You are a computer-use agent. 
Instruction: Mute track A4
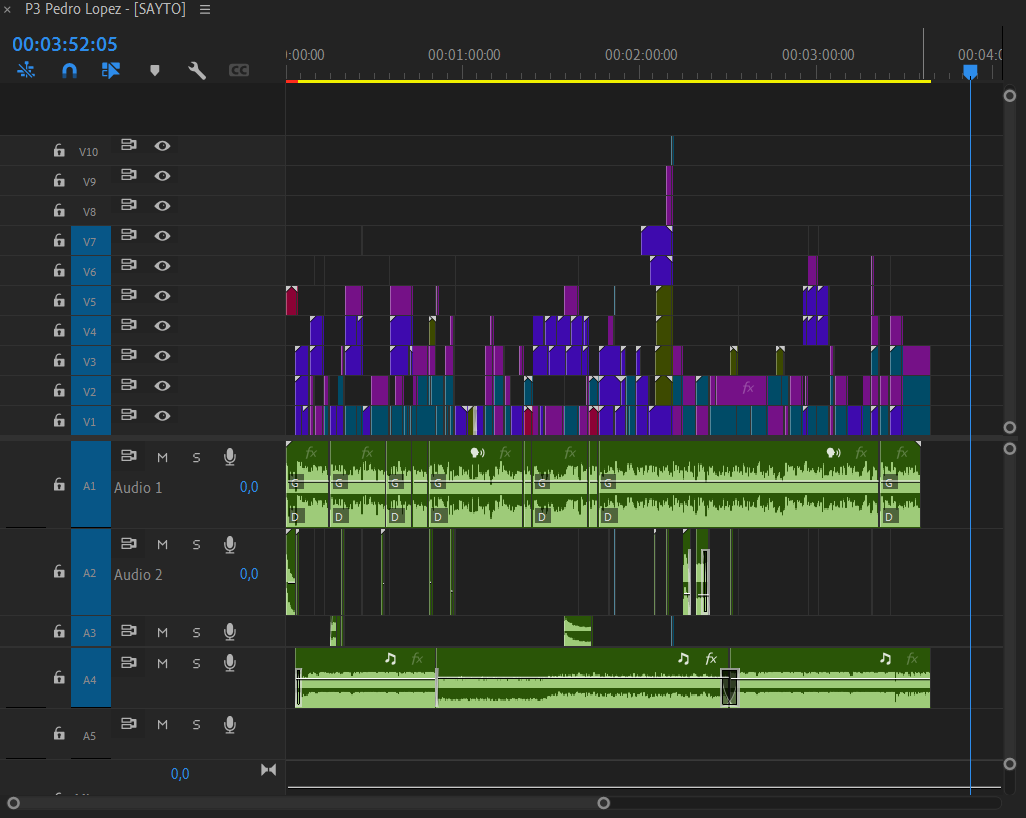point(162,664)
